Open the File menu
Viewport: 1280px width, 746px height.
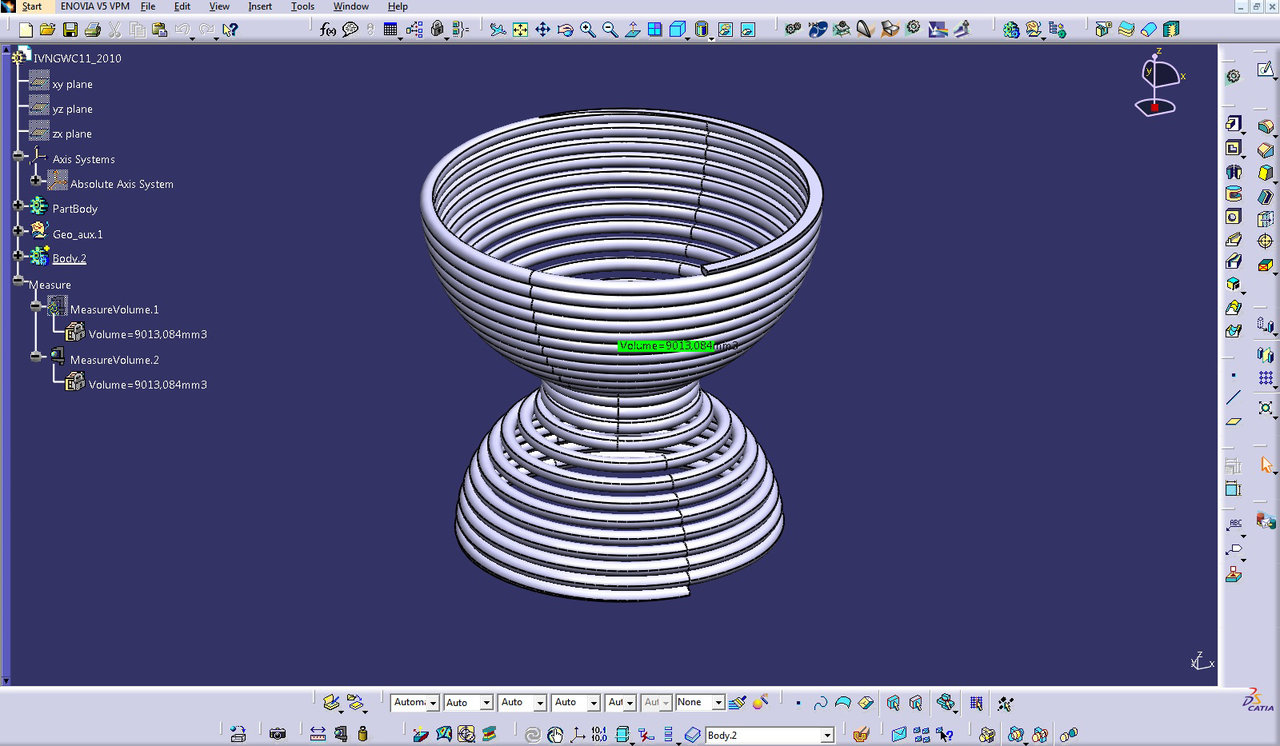point(148,6)
